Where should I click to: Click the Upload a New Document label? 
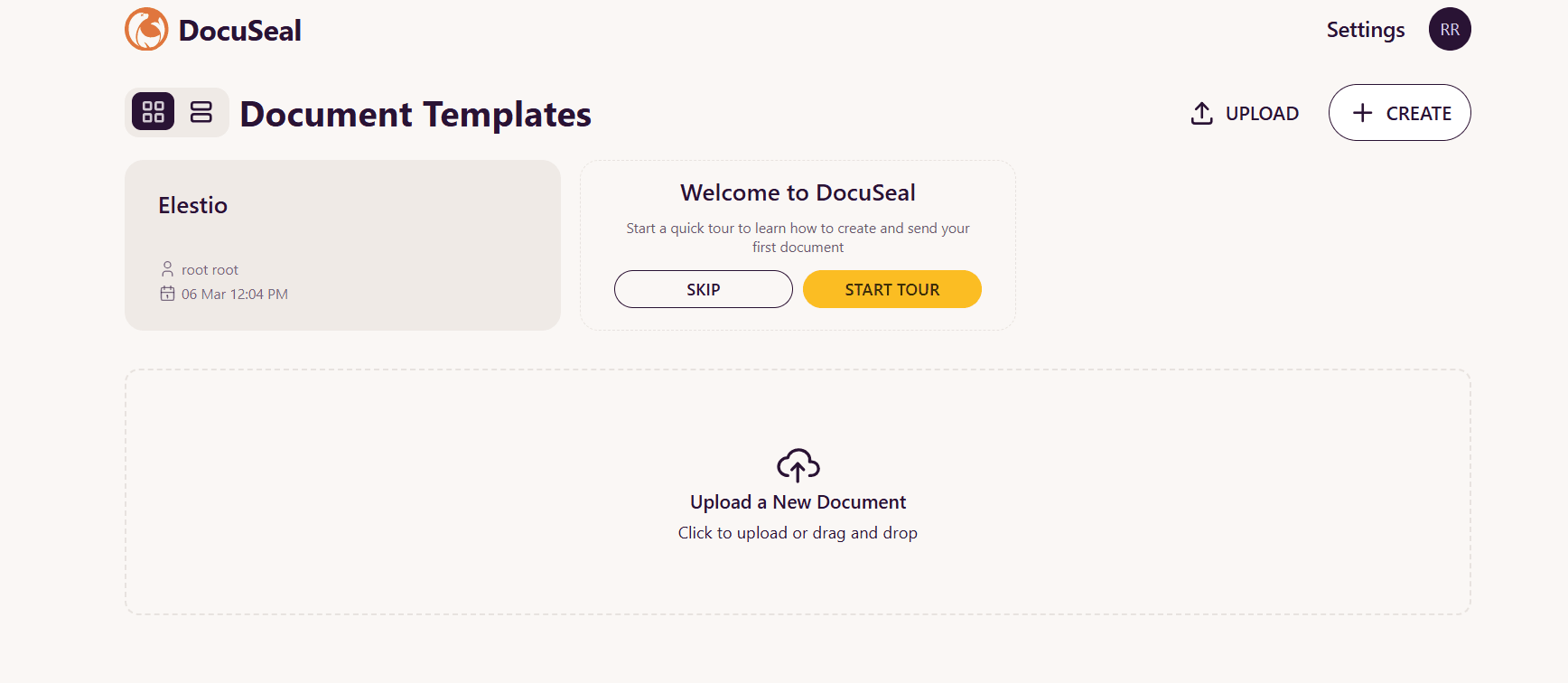coord(798,502)
